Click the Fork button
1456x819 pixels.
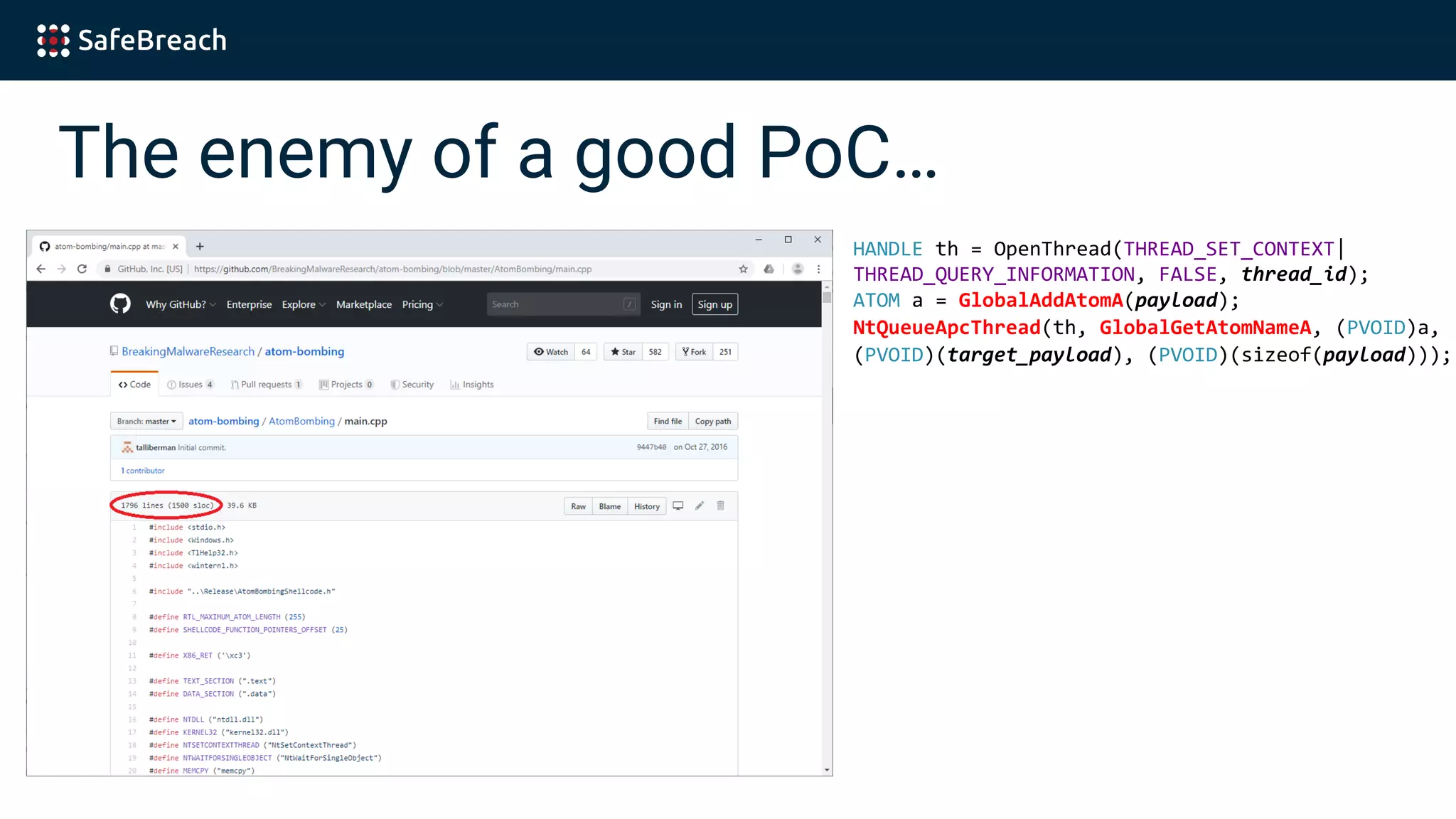click(x=694, y=351)
